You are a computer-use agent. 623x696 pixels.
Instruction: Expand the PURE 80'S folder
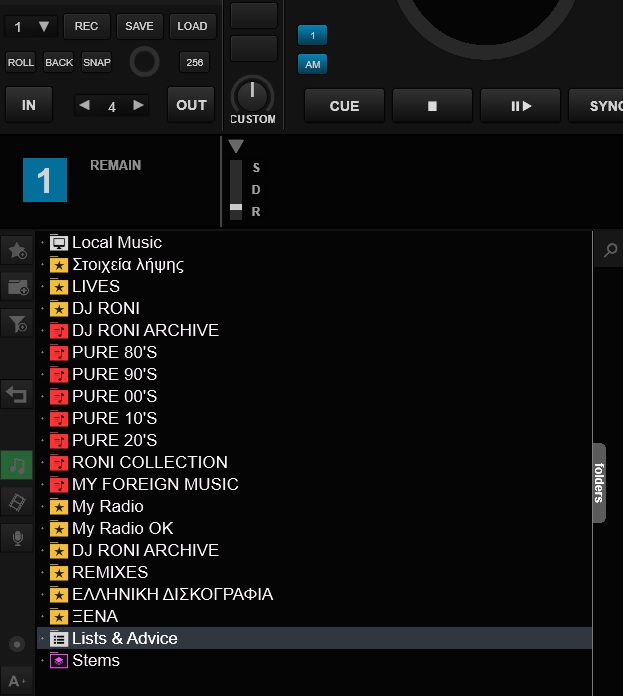tap(42, 353)
